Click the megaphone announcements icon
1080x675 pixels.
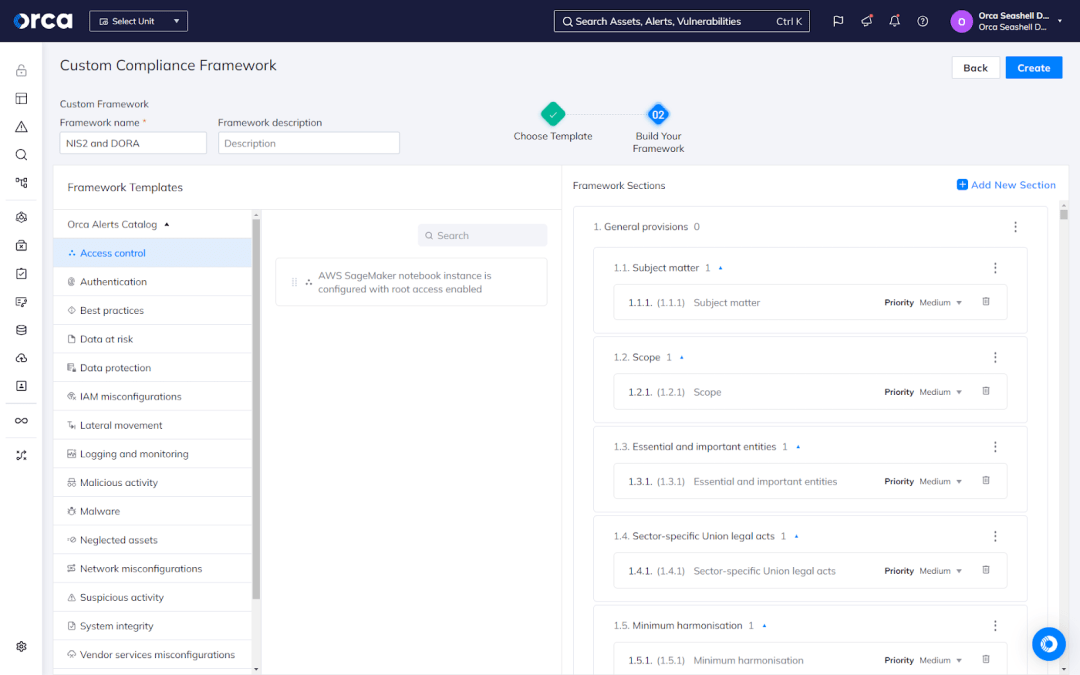(x=866, y=21)
